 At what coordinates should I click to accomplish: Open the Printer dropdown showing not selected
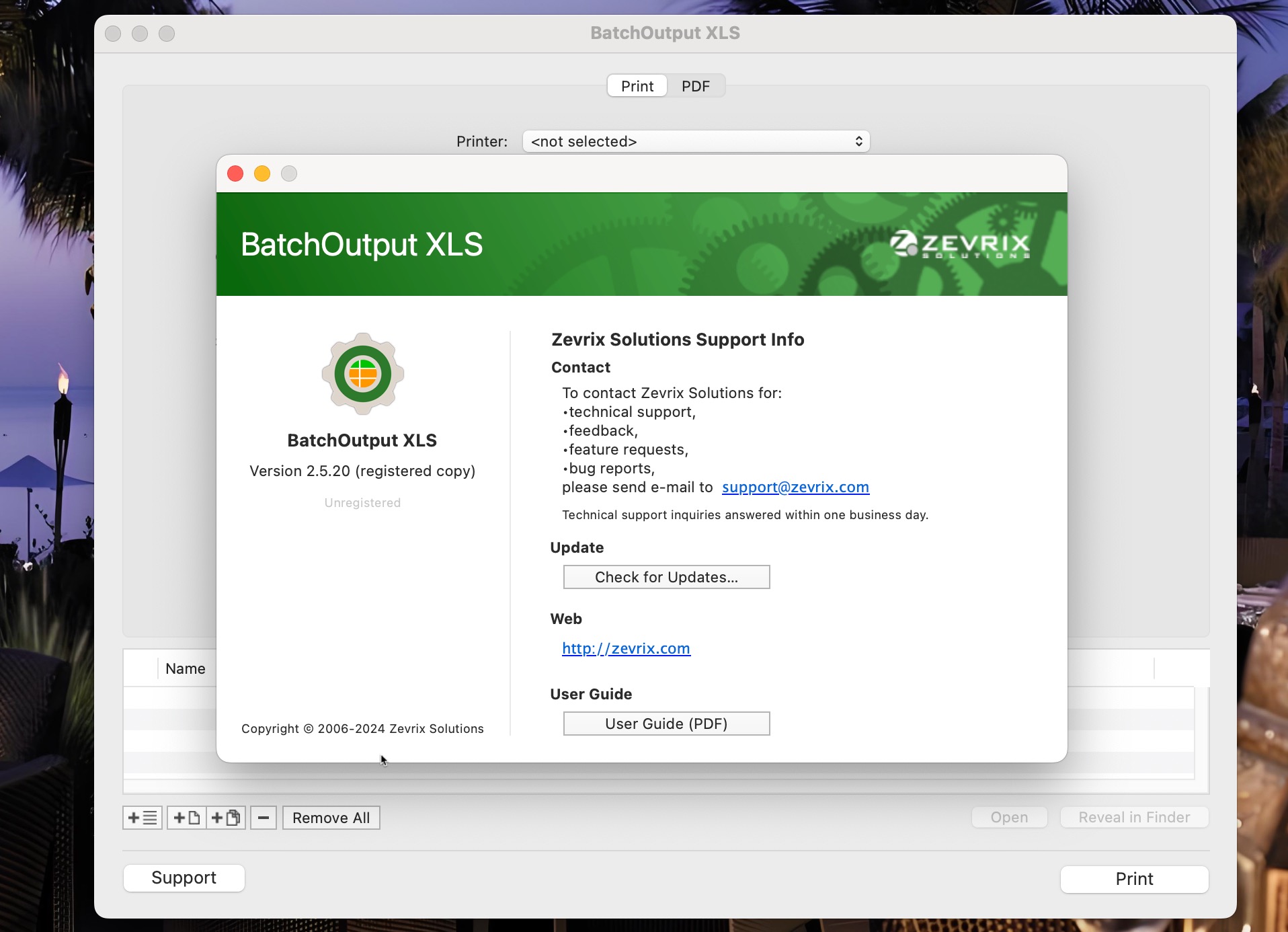click(696, 141)
